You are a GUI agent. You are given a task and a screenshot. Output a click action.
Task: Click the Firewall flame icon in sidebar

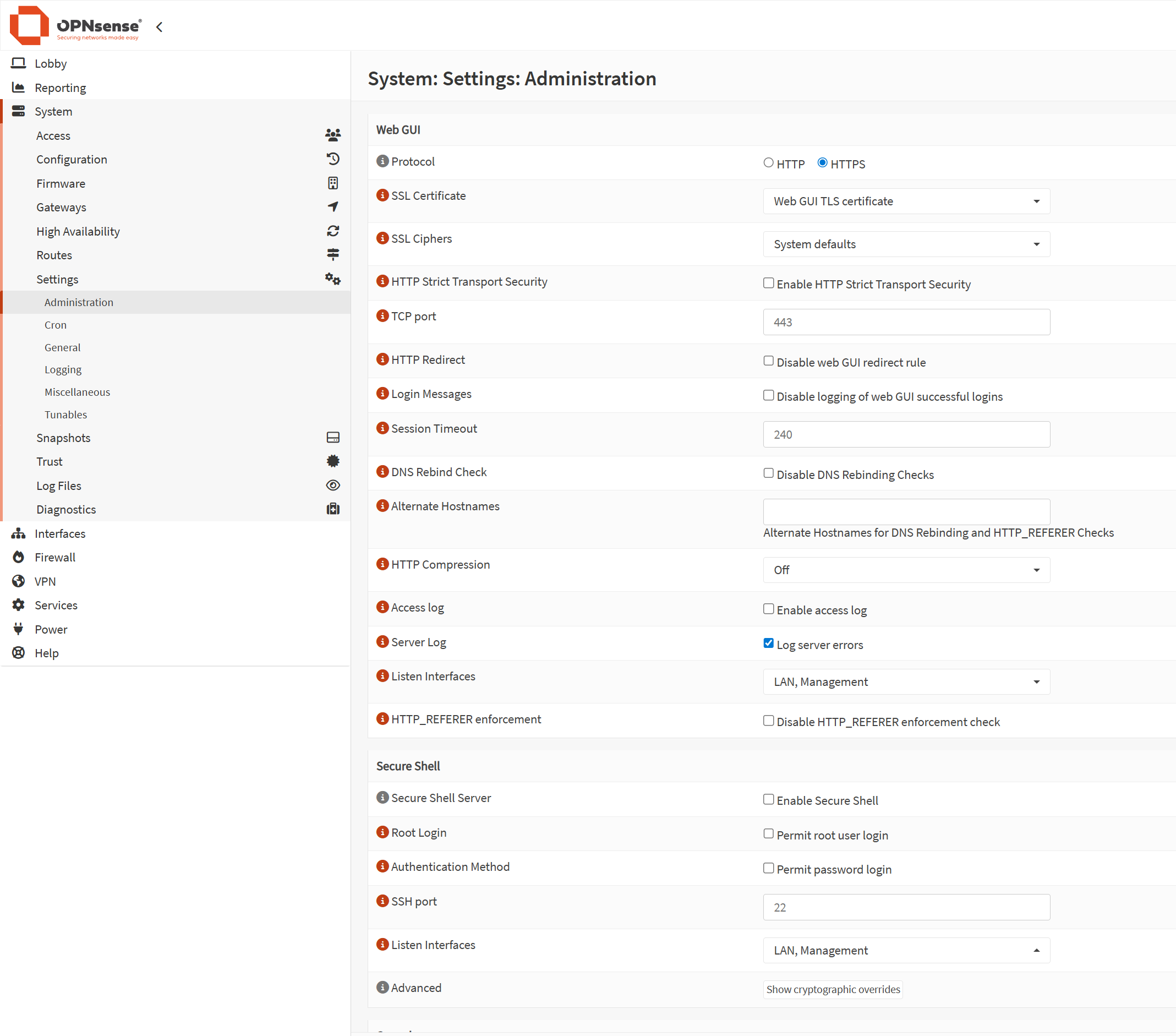[x=18, y=557]
